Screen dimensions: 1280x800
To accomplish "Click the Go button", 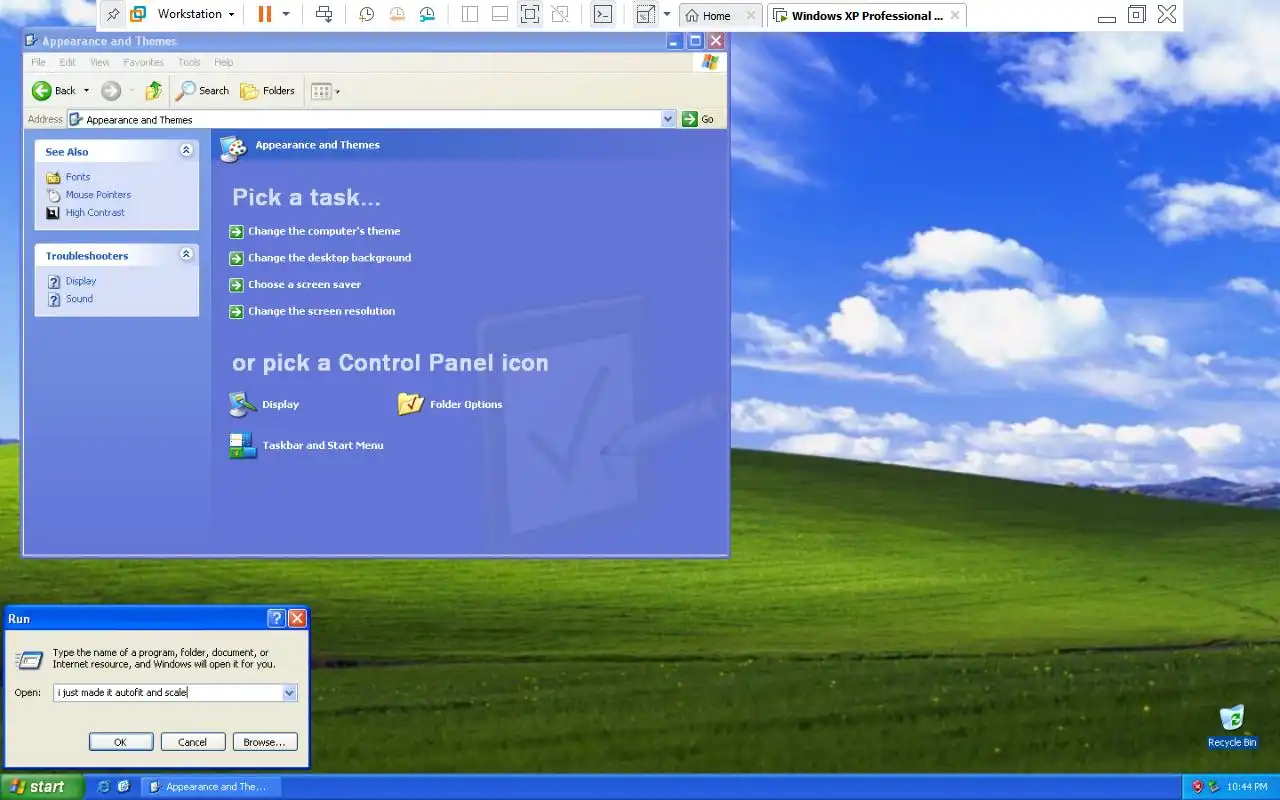I will coord(698,119).
